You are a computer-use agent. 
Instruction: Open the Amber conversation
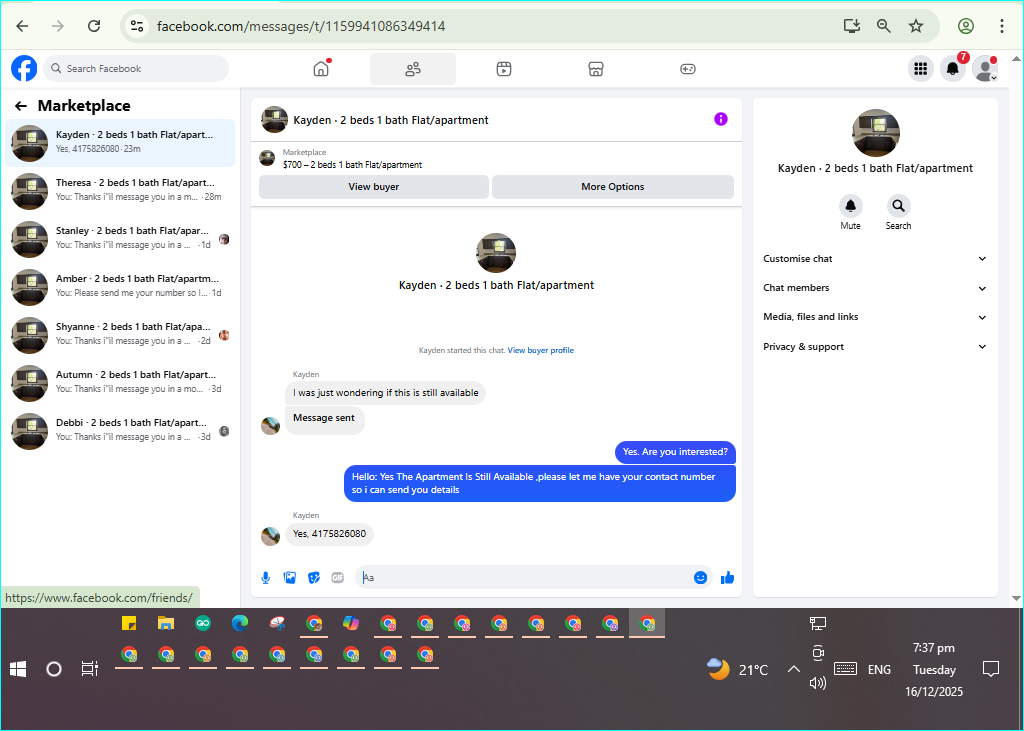pyautogui.click(x=120, y=287)
